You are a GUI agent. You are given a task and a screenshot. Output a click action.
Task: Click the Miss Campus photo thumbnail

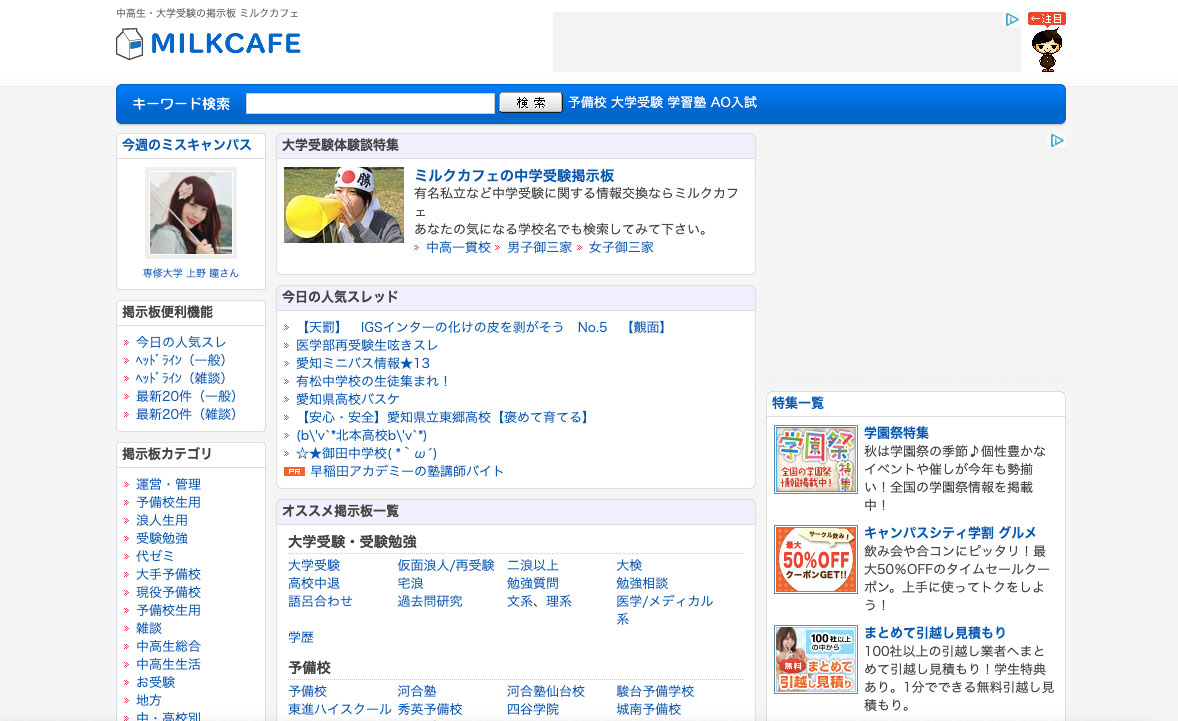pos(191,213)
